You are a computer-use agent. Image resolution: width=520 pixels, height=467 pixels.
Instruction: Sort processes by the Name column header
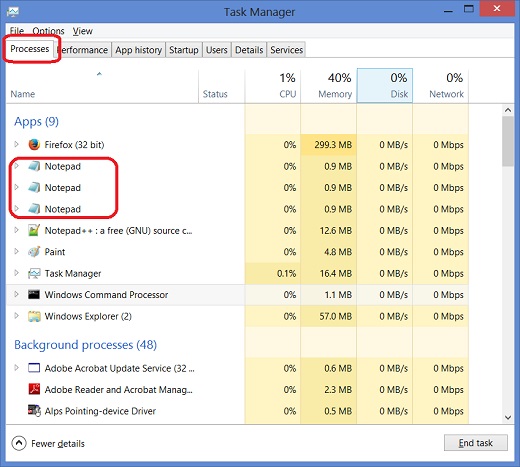102,86
